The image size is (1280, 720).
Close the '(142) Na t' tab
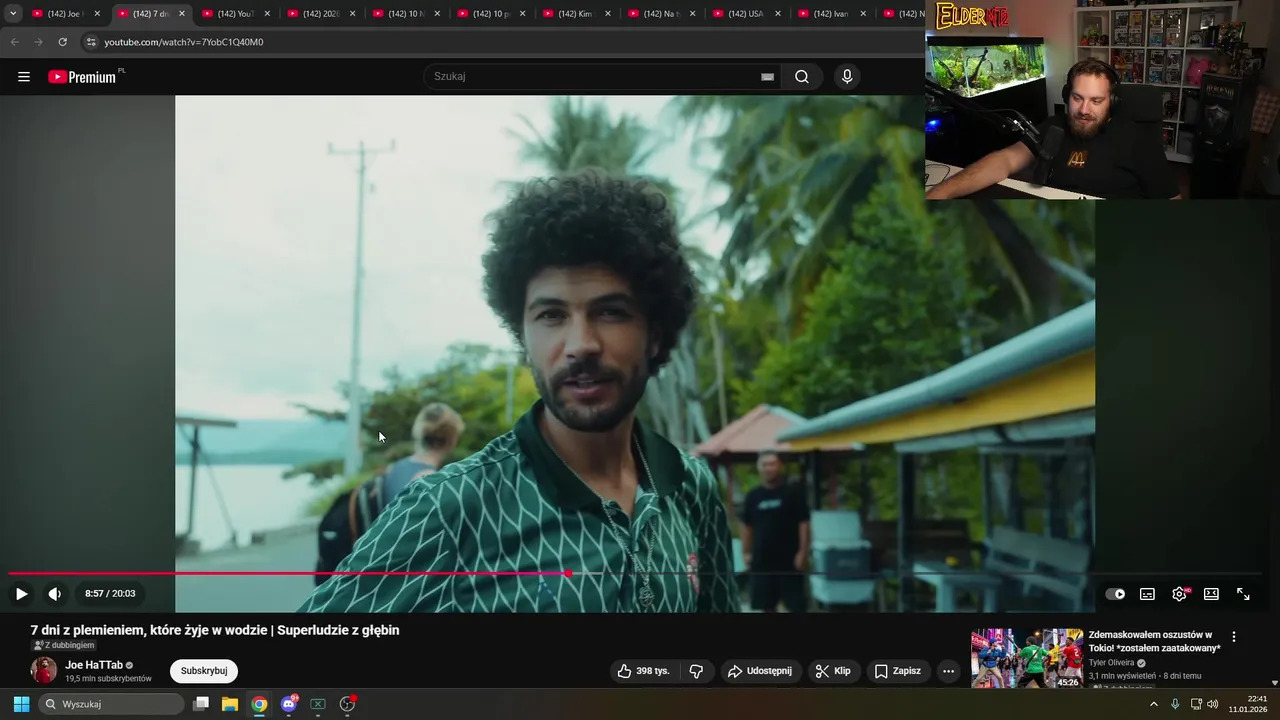[x=692, y=14]
